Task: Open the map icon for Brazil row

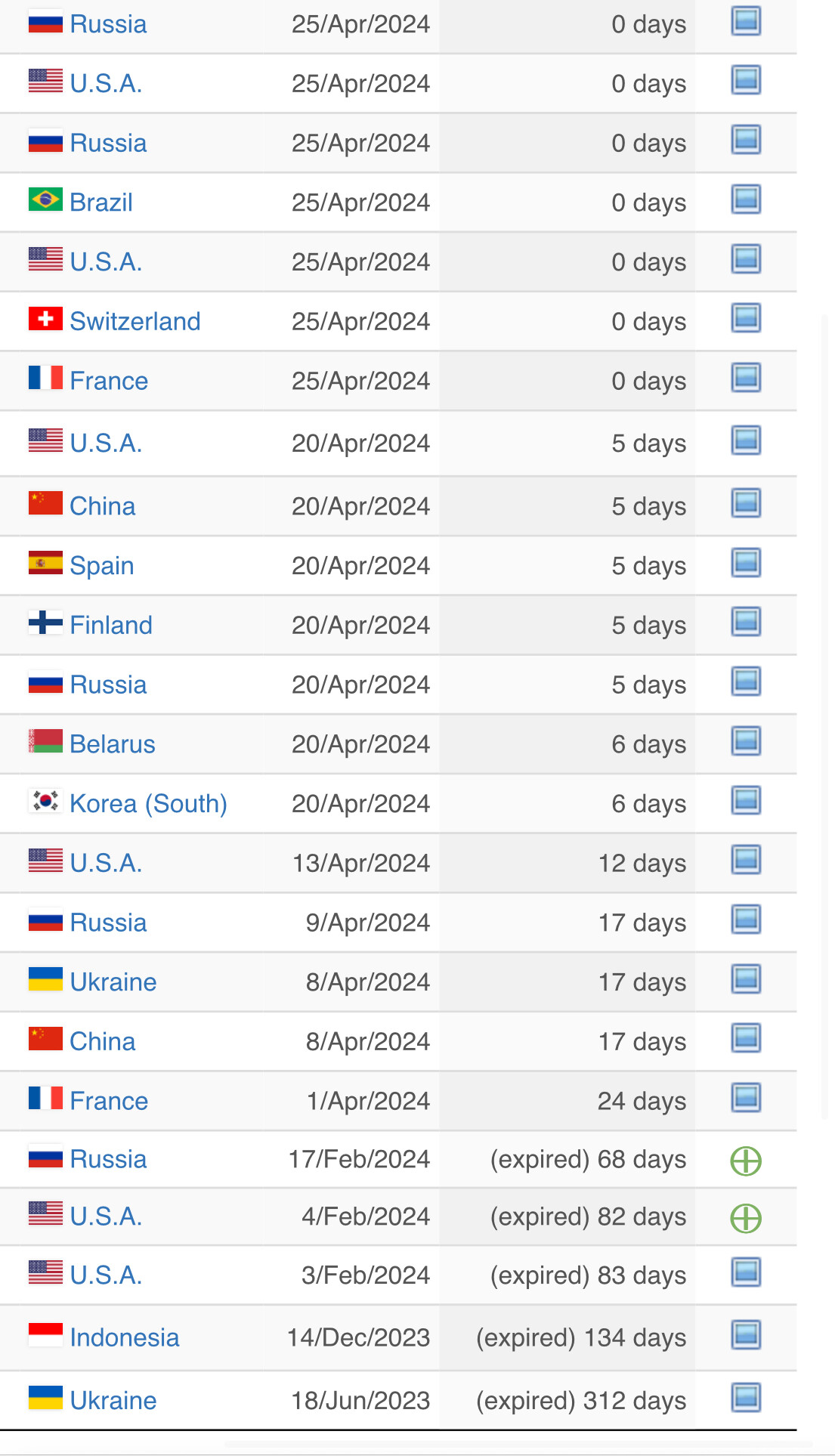Action: (746, 200)
